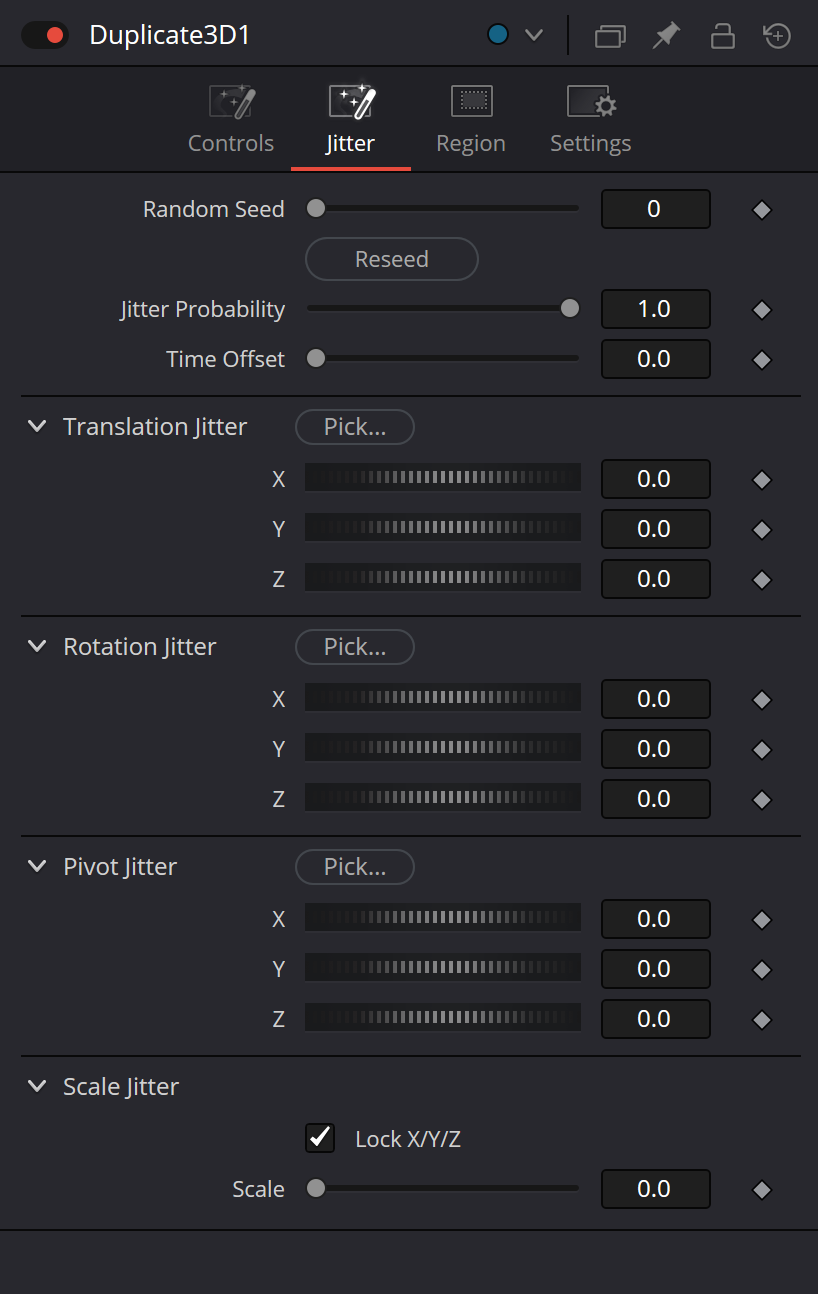This screenshot has height=1294, width=818.
Task: Collapse the Translation Jitter section
Action: 37,426
